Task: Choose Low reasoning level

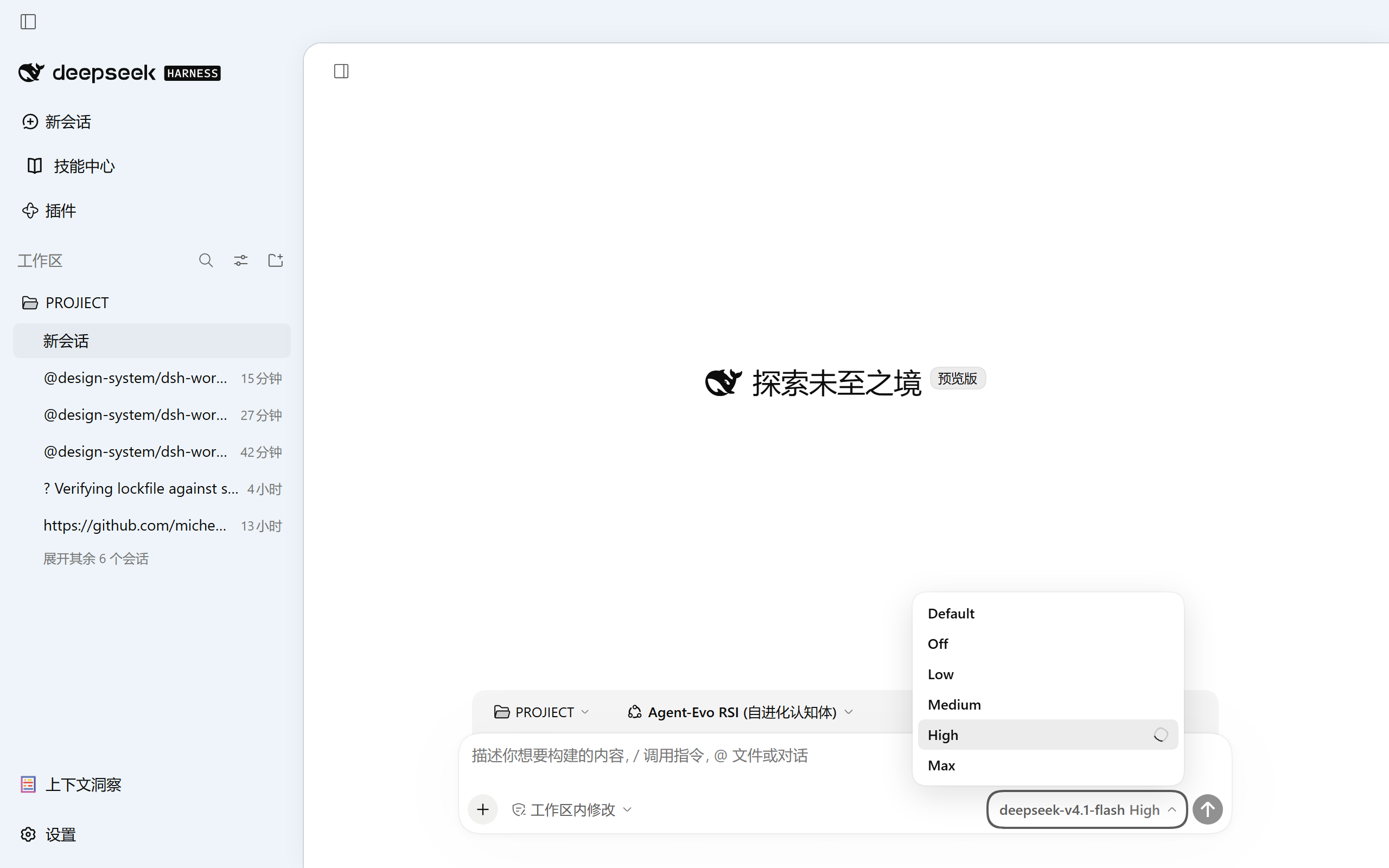Action: pos(1048,674)
